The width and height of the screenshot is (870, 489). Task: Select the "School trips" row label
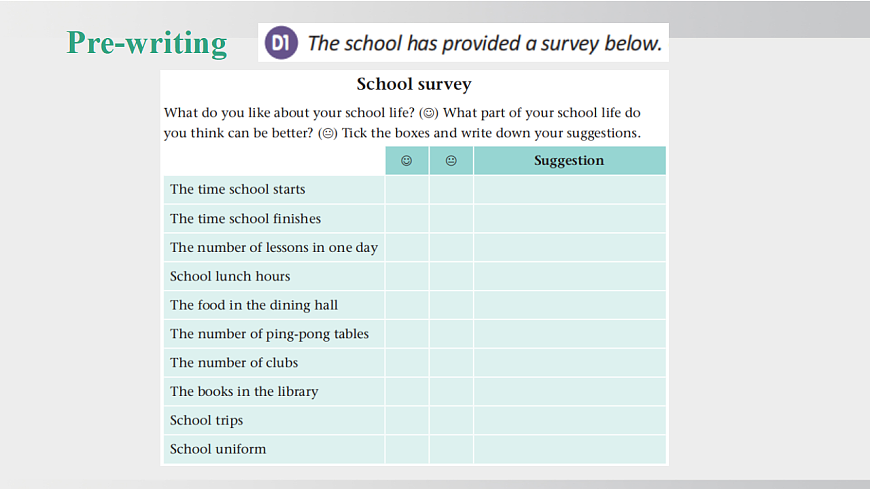pyautogui.click(x=207, y=420)
